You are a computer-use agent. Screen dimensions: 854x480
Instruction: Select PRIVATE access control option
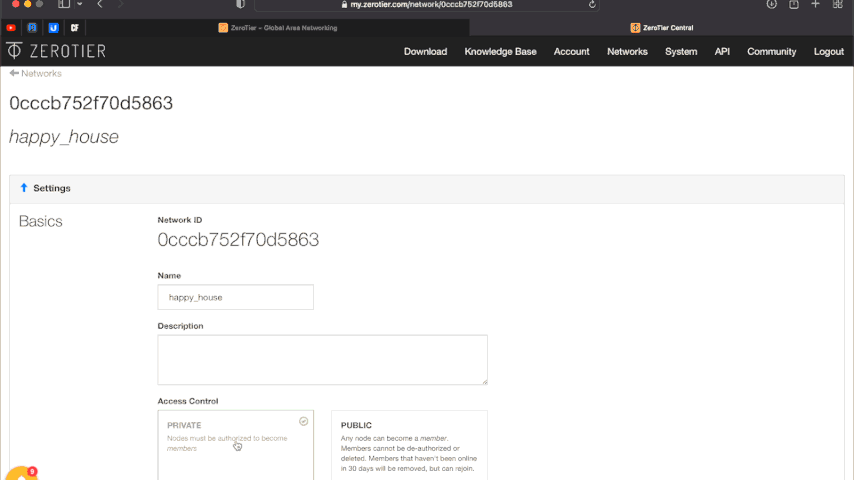pyautogui.click(x=235, y=445)
